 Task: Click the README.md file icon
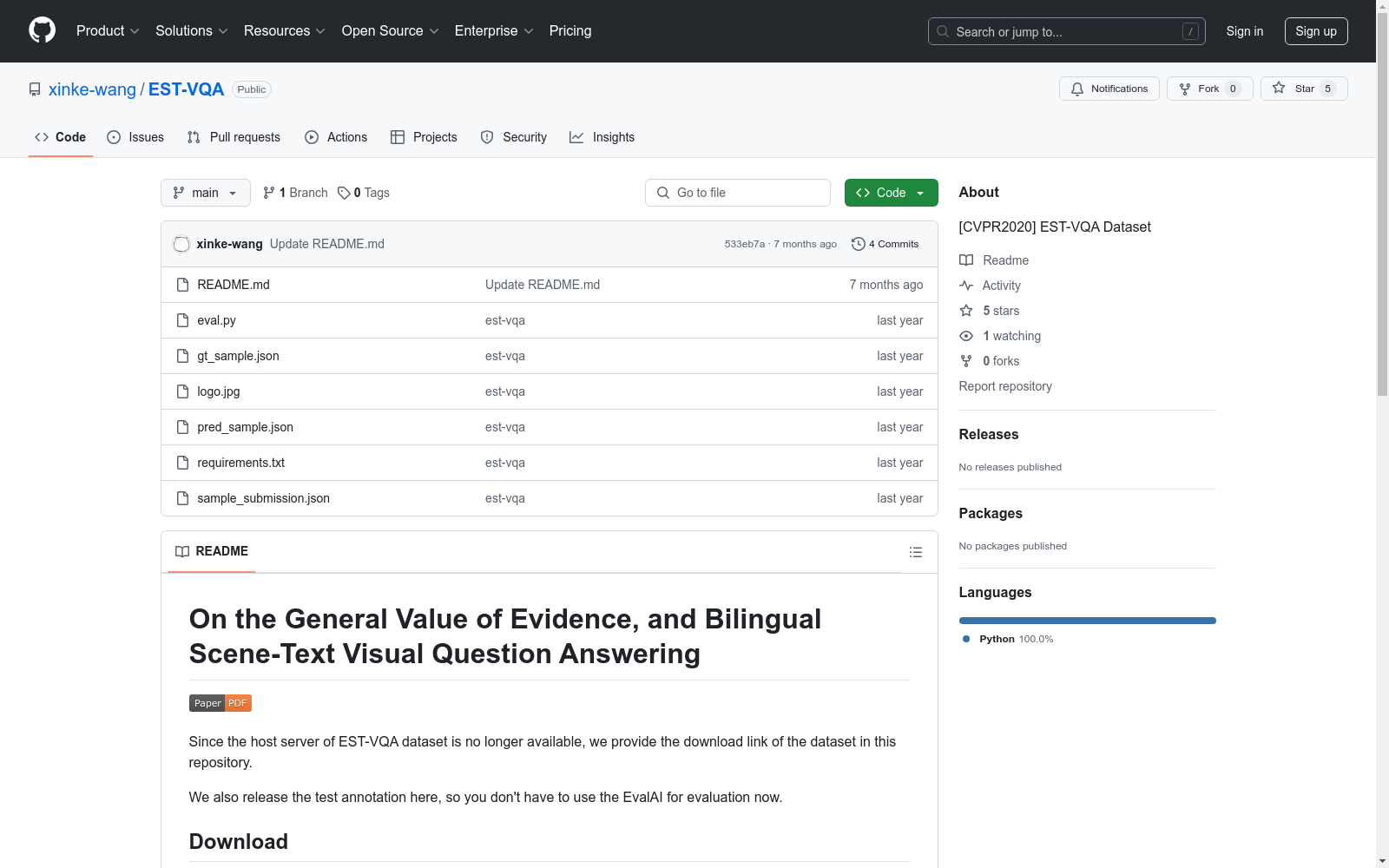tap(182, 285)
